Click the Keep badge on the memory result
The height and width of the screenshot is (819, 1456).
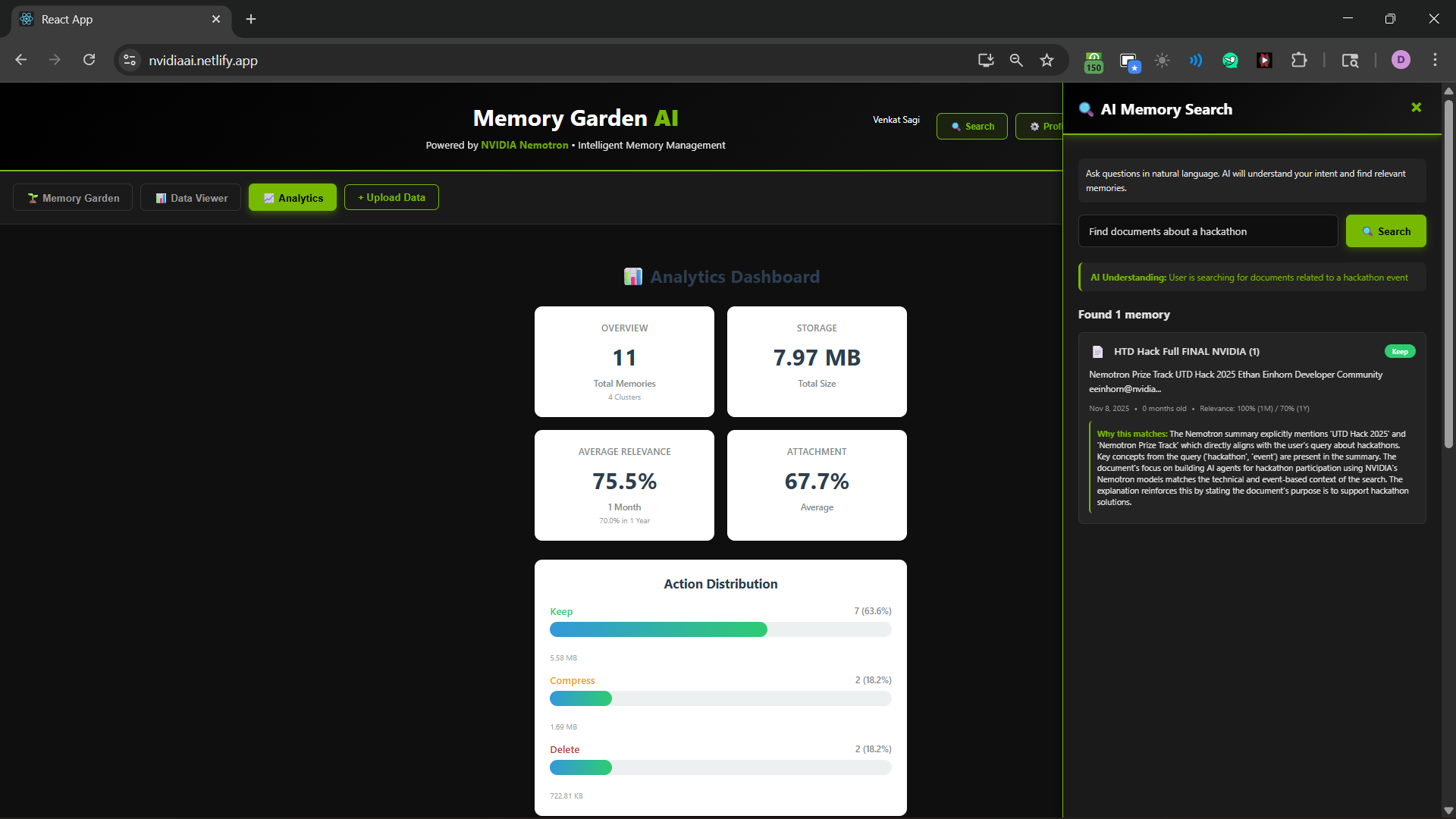pos(1399,352)
